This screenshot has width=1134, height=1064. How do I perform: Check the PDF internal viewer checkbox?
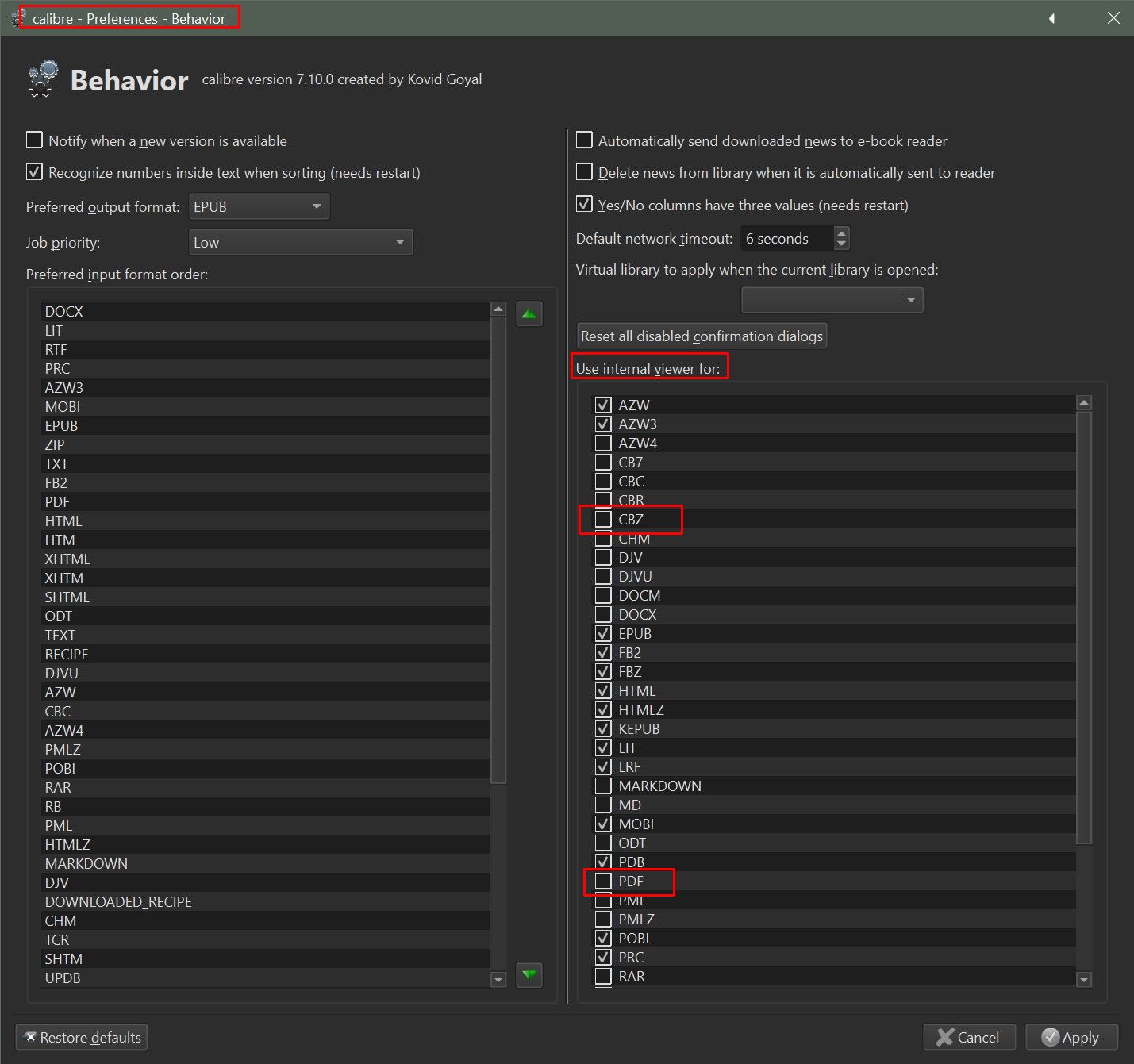click(x=603, y=882)
